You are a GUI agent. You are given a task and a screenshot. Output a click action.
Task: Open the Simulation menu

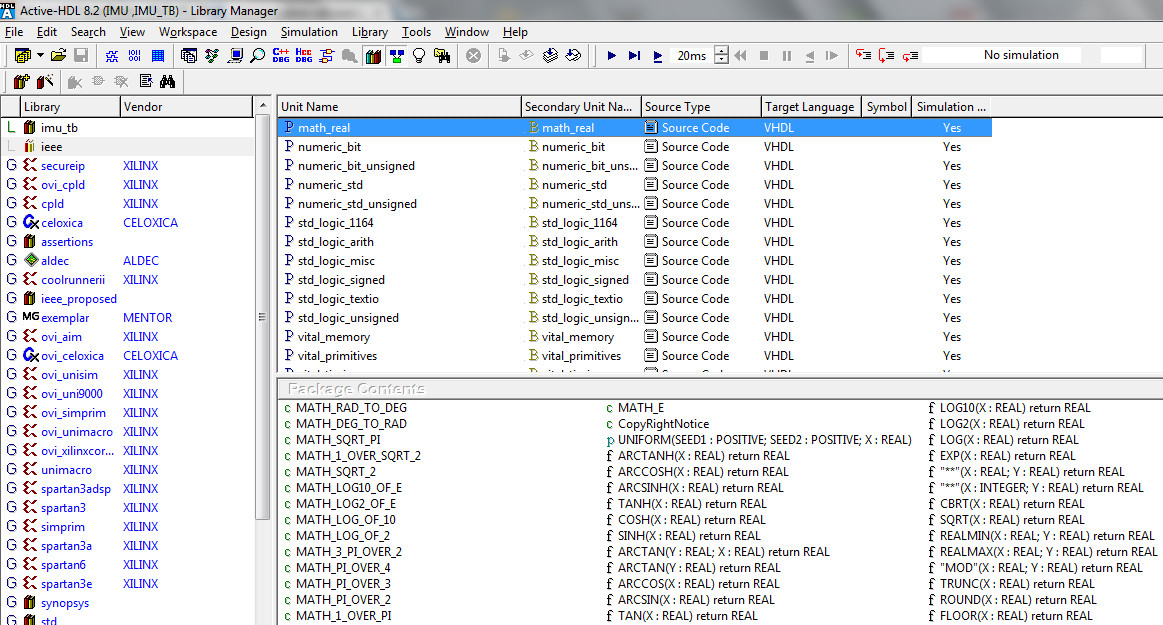coord(309,32)
